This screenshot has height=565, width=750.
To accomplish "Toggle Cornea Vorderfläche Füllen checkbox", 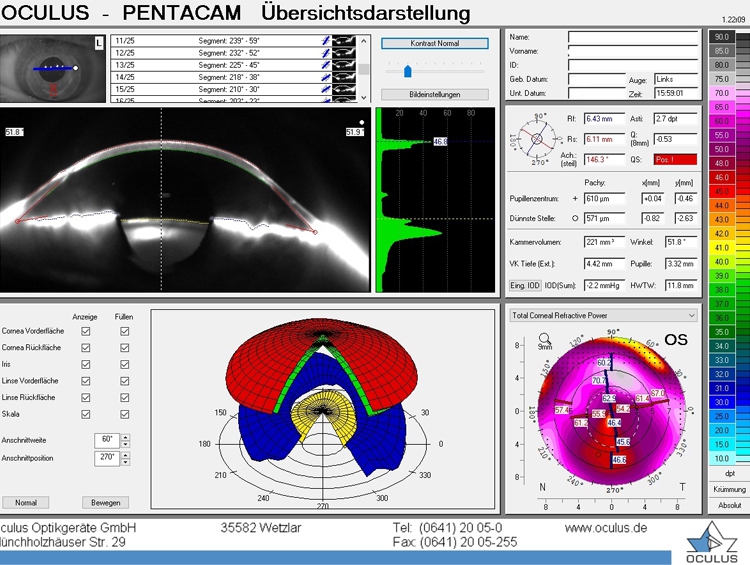I will [x=125, y=331].
